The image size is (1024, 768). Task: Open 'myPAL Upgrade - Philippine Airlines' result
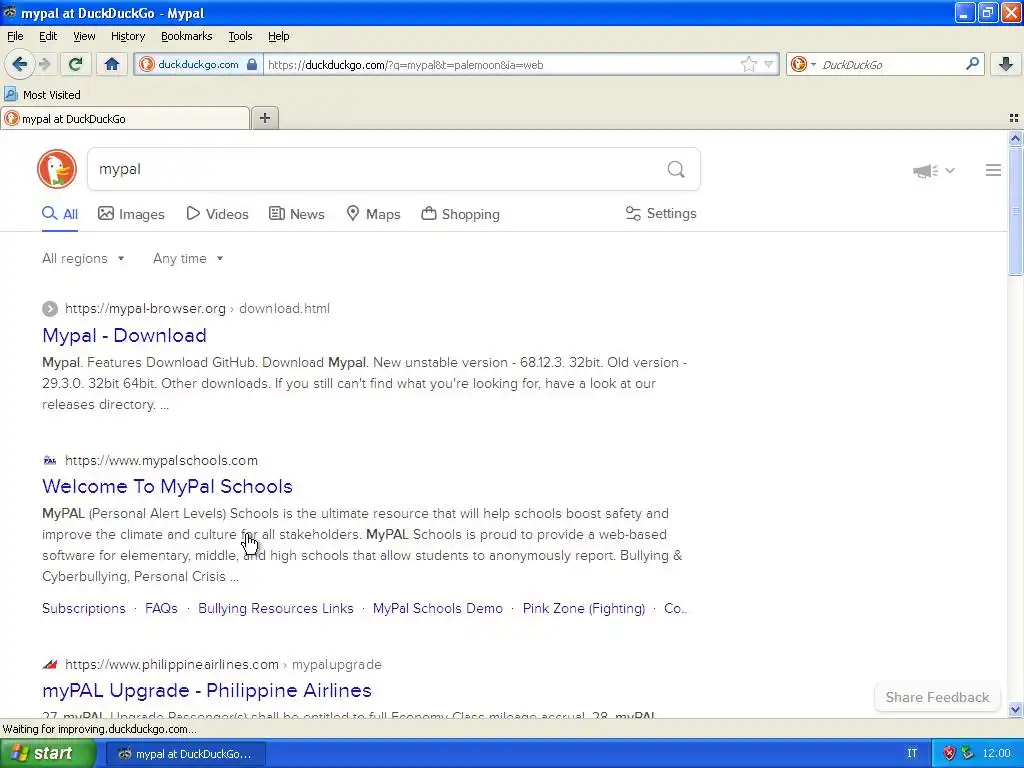tap(207, 690)
